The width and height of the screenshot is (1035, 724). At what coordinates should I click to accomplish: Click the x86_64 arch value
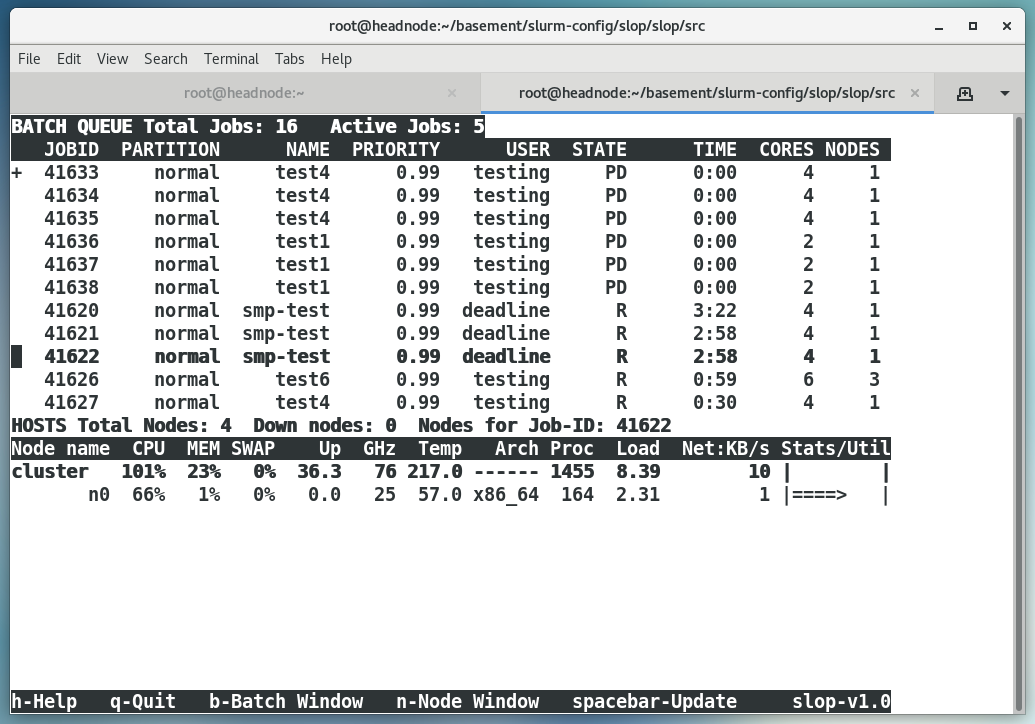[506, 495]
